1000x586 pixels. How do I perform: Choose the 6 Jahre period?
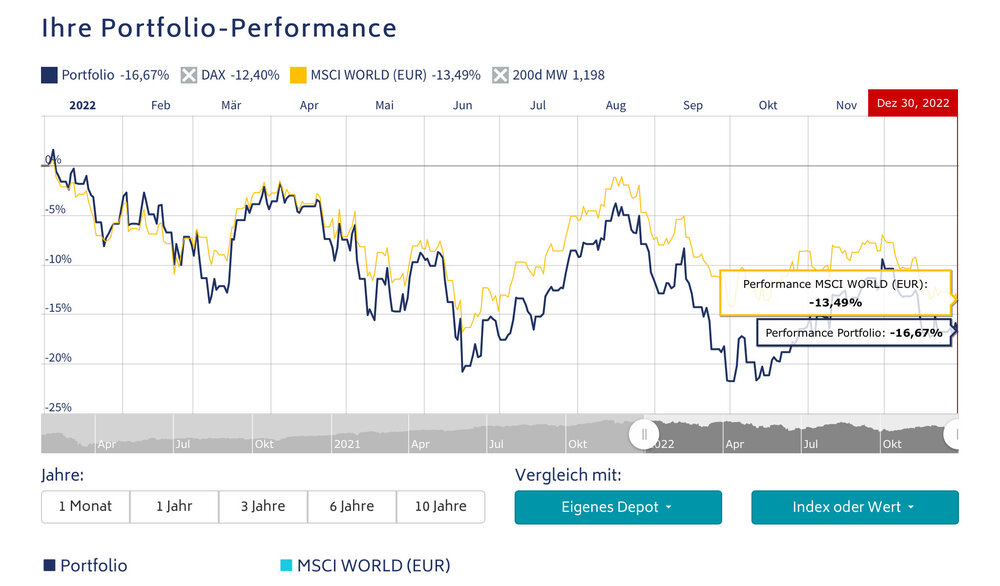(351, 506)
